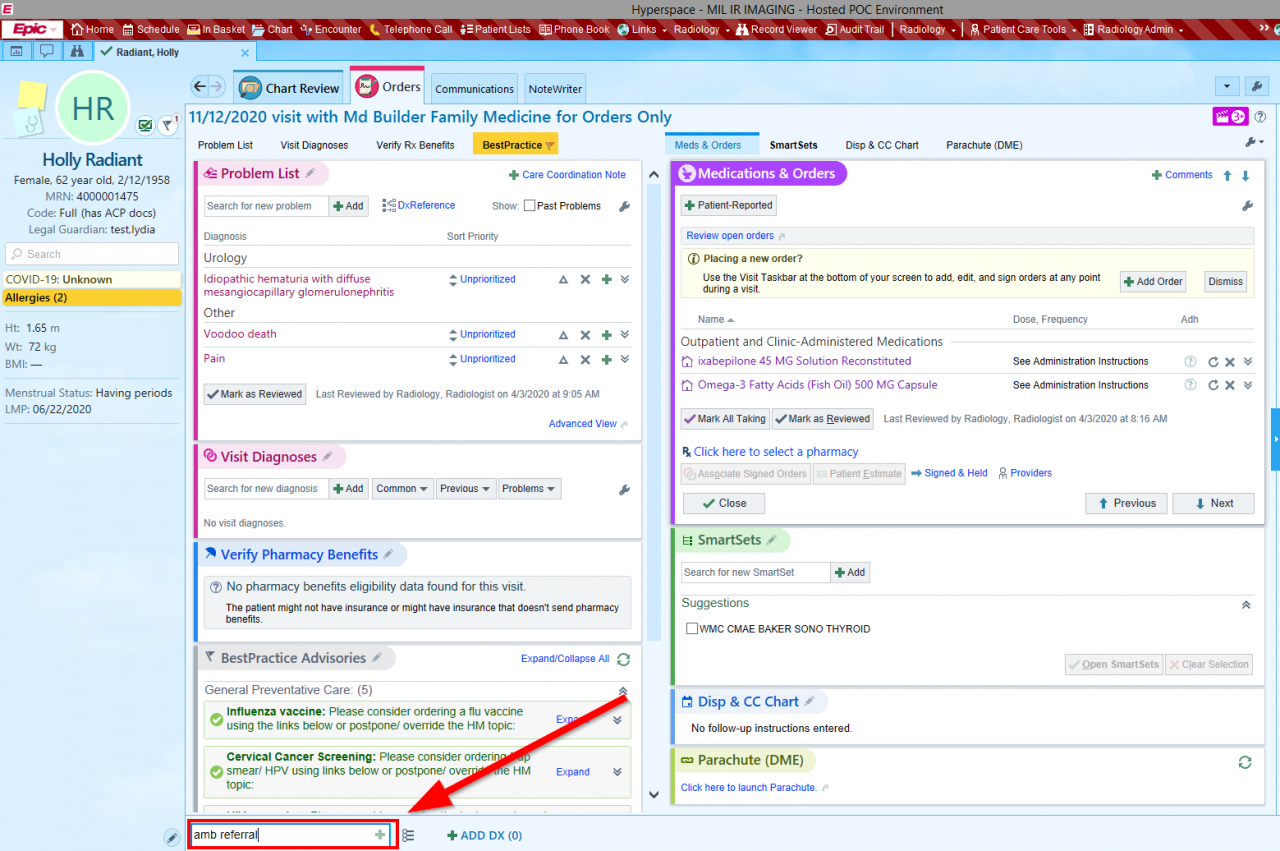Click the pencil icon next to Visit Diagnoses
The image size is (1280, 851).
point(326,456)
